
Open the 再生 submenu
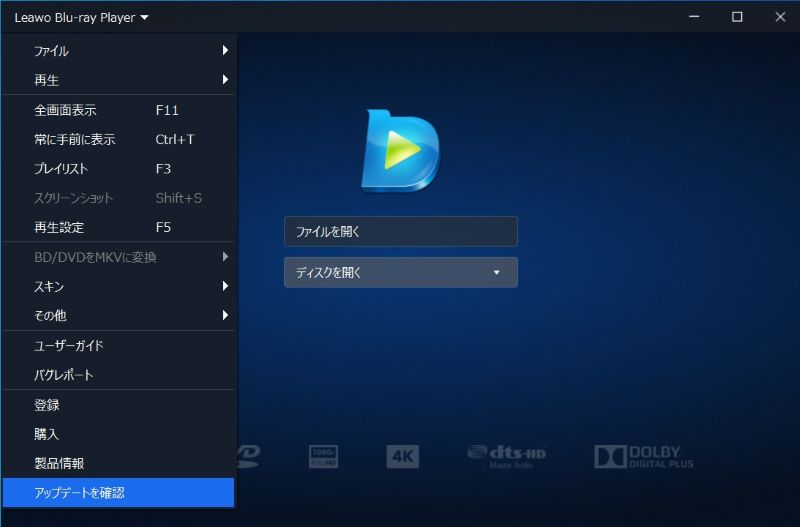click(118, 80)
